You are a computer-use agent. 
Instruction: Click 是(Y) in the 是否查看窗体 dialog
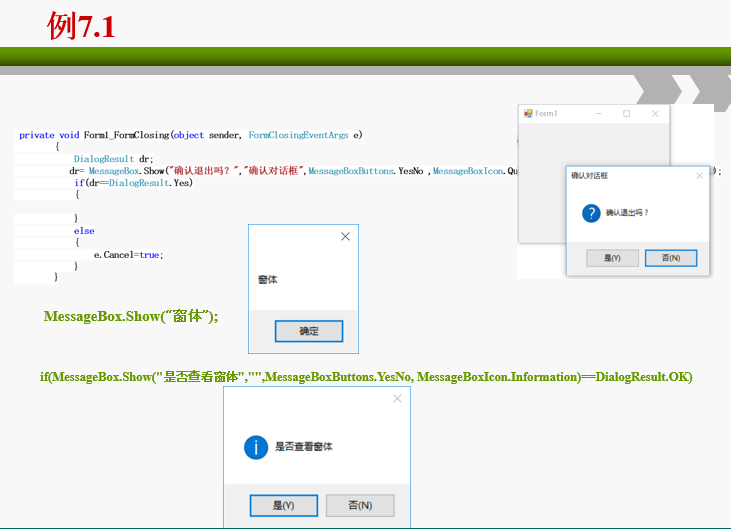[283, 506]
